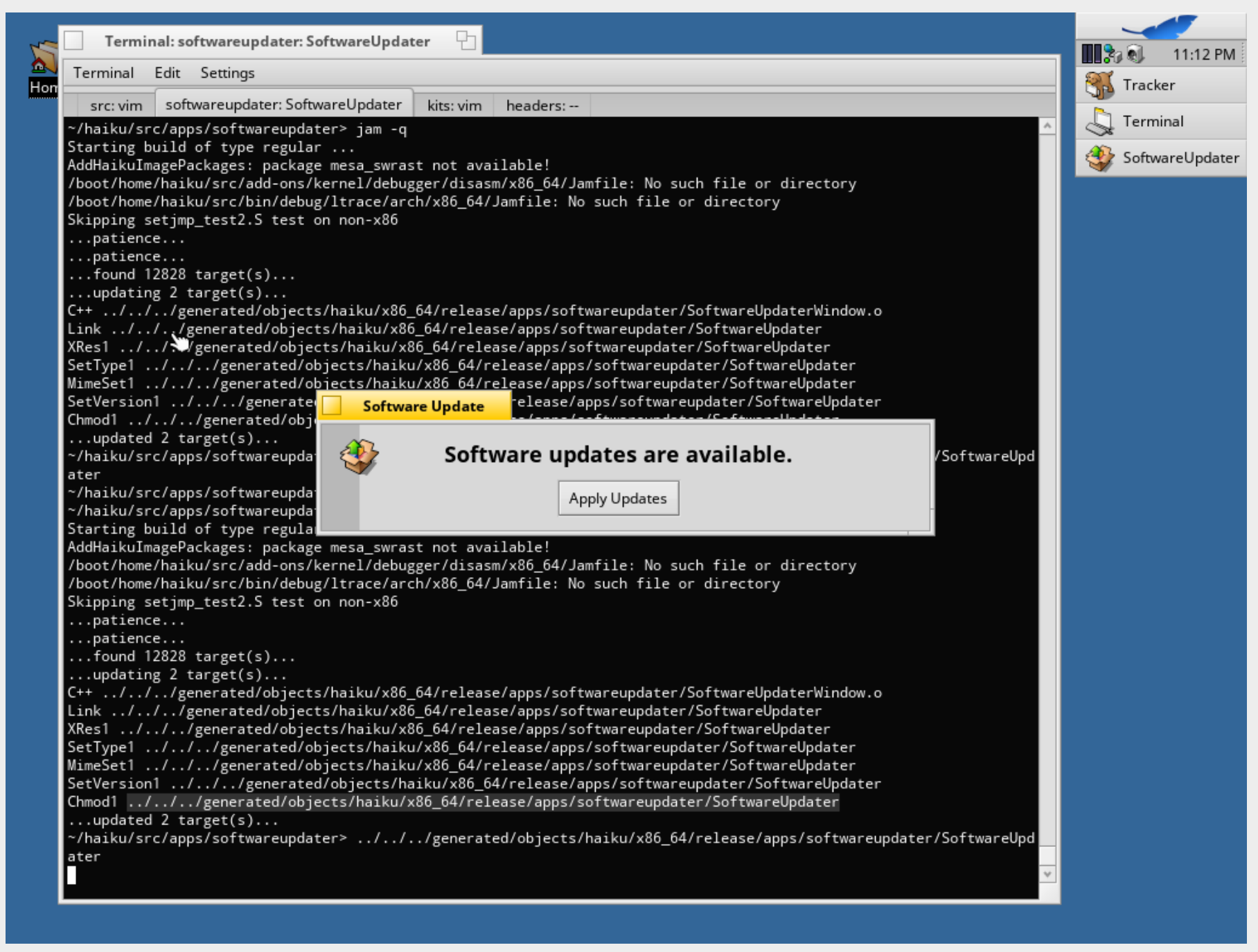Click the Apply Updates button
Screen dimensions: 1258x952
[x=618, y=498]
